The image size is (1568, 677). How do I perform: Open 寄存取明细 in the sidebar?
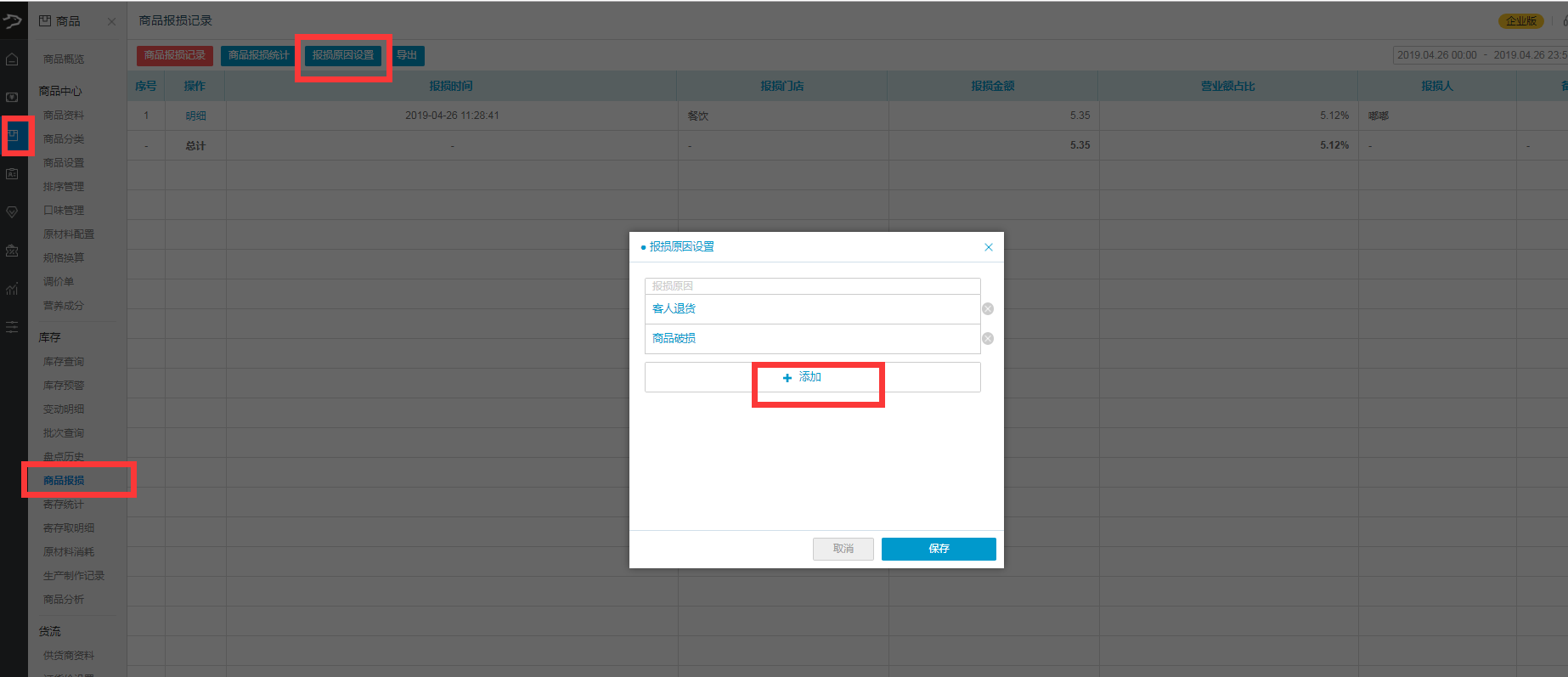[69, 528]
